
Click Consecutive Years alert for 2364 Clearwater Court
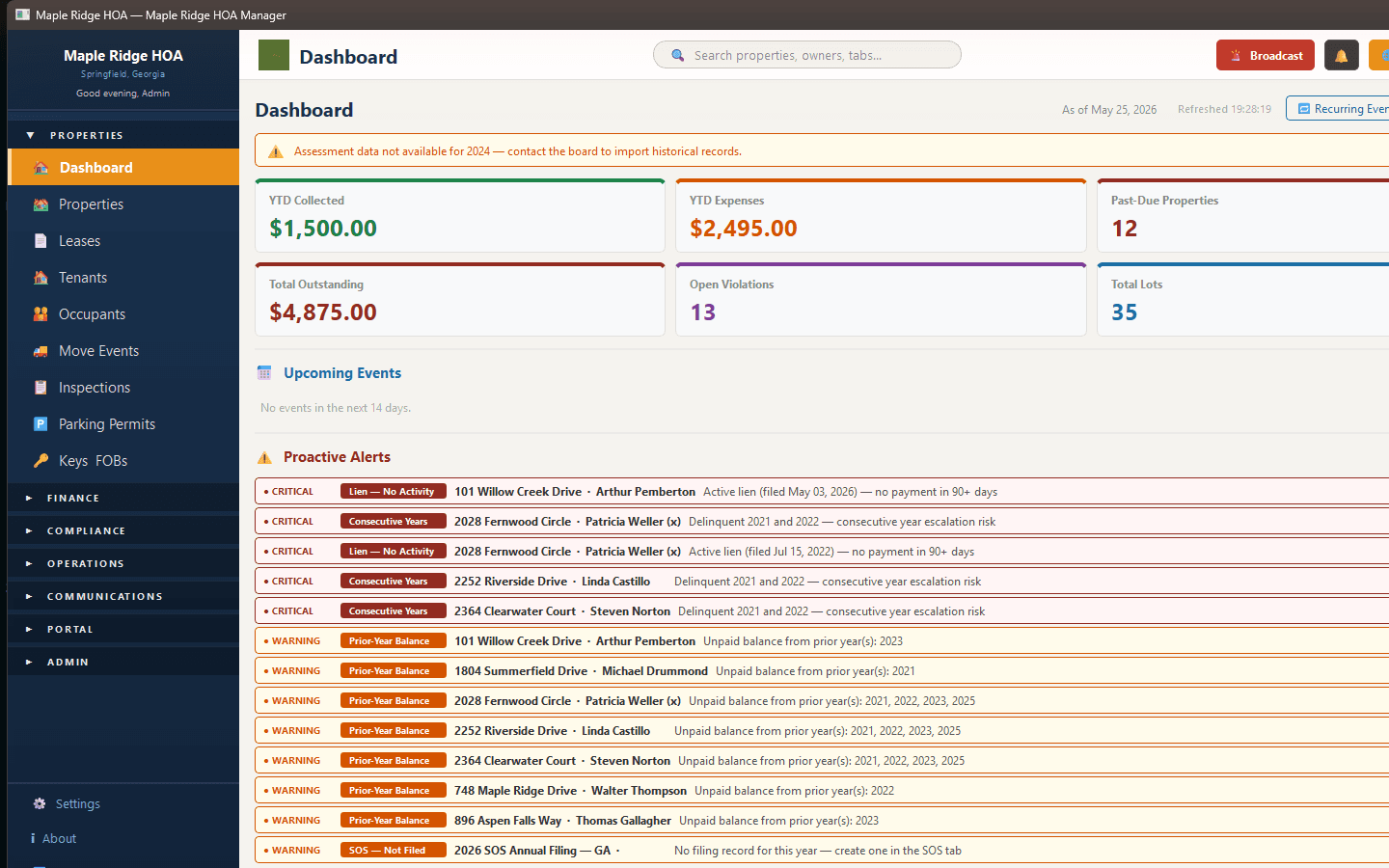pos(822,611)
